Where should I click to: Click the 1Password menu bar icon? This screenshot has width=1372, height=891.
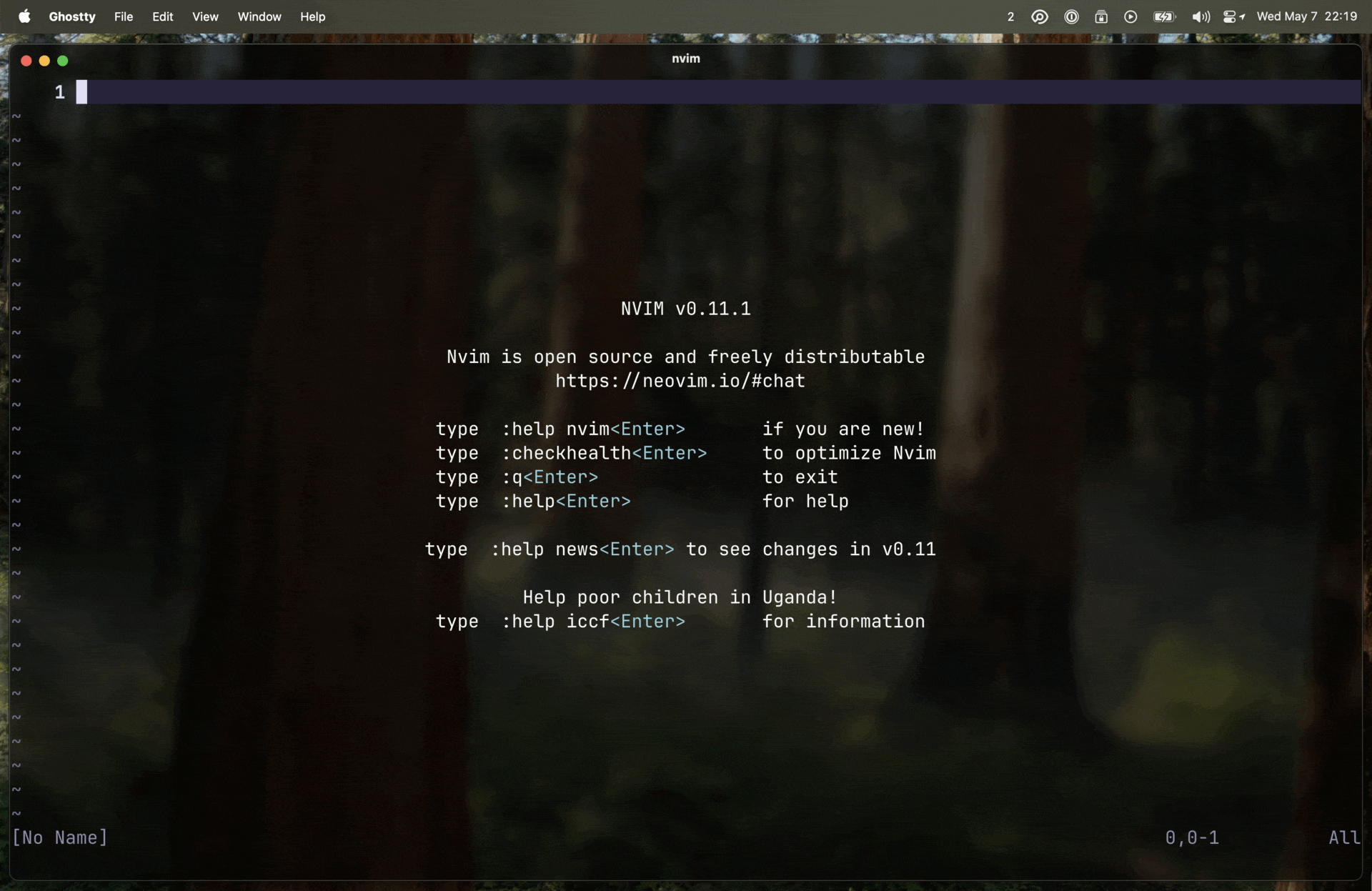[x=1071, y=16]
